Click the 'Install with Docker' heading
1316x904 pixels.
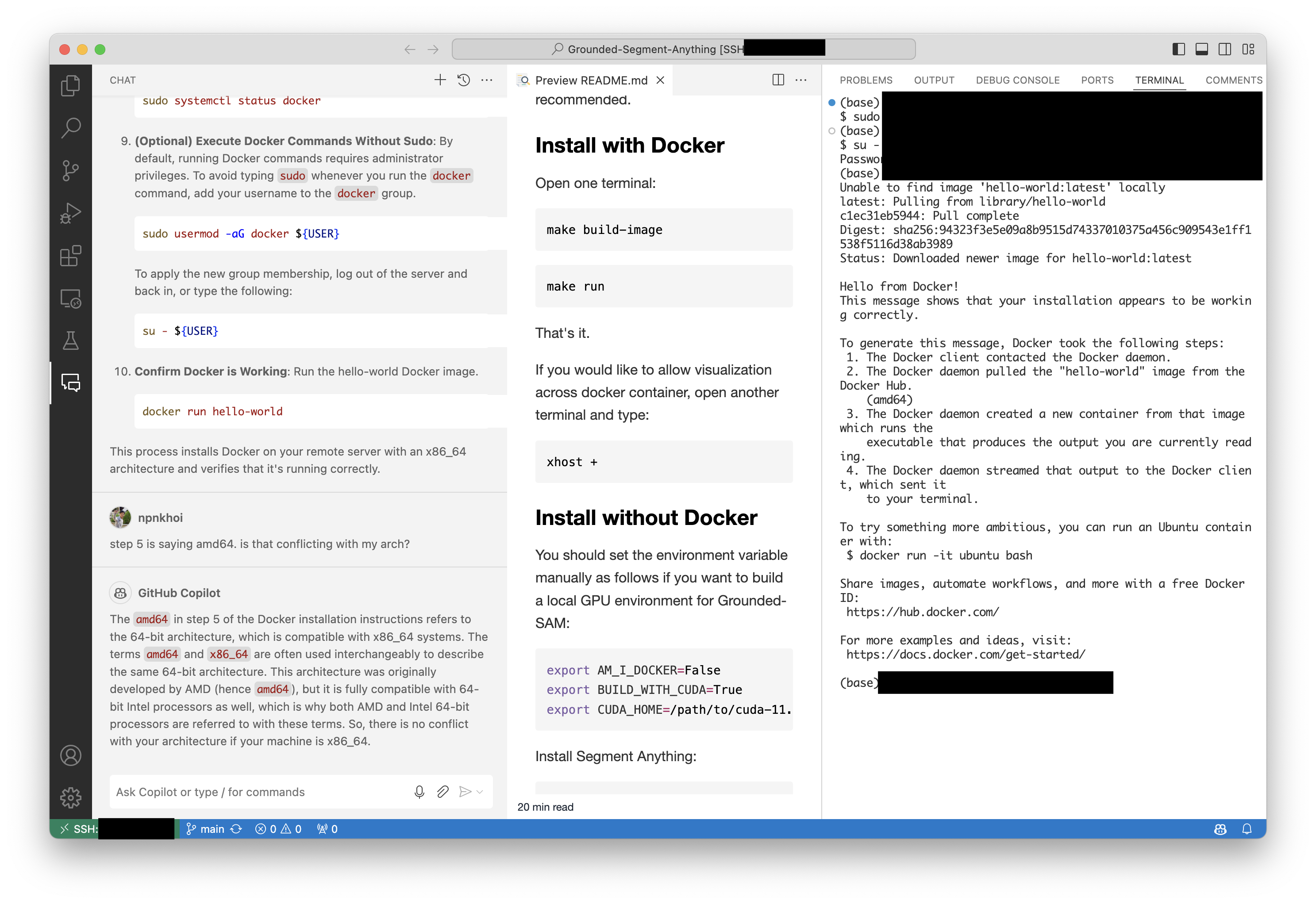coord(629,146)
